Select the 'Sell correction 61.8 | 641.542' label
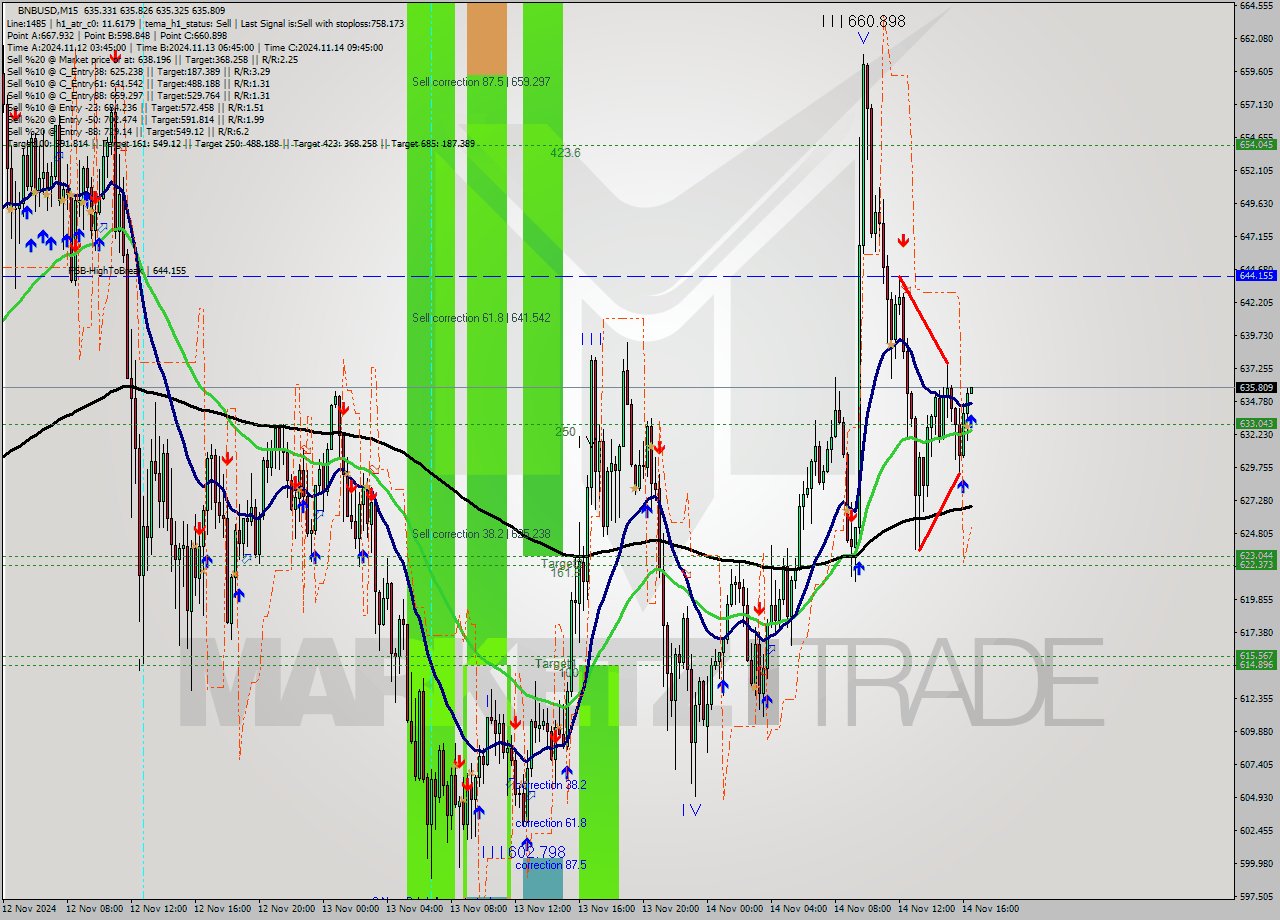This screenshot has width=1280, height=920. click(481, 318)
